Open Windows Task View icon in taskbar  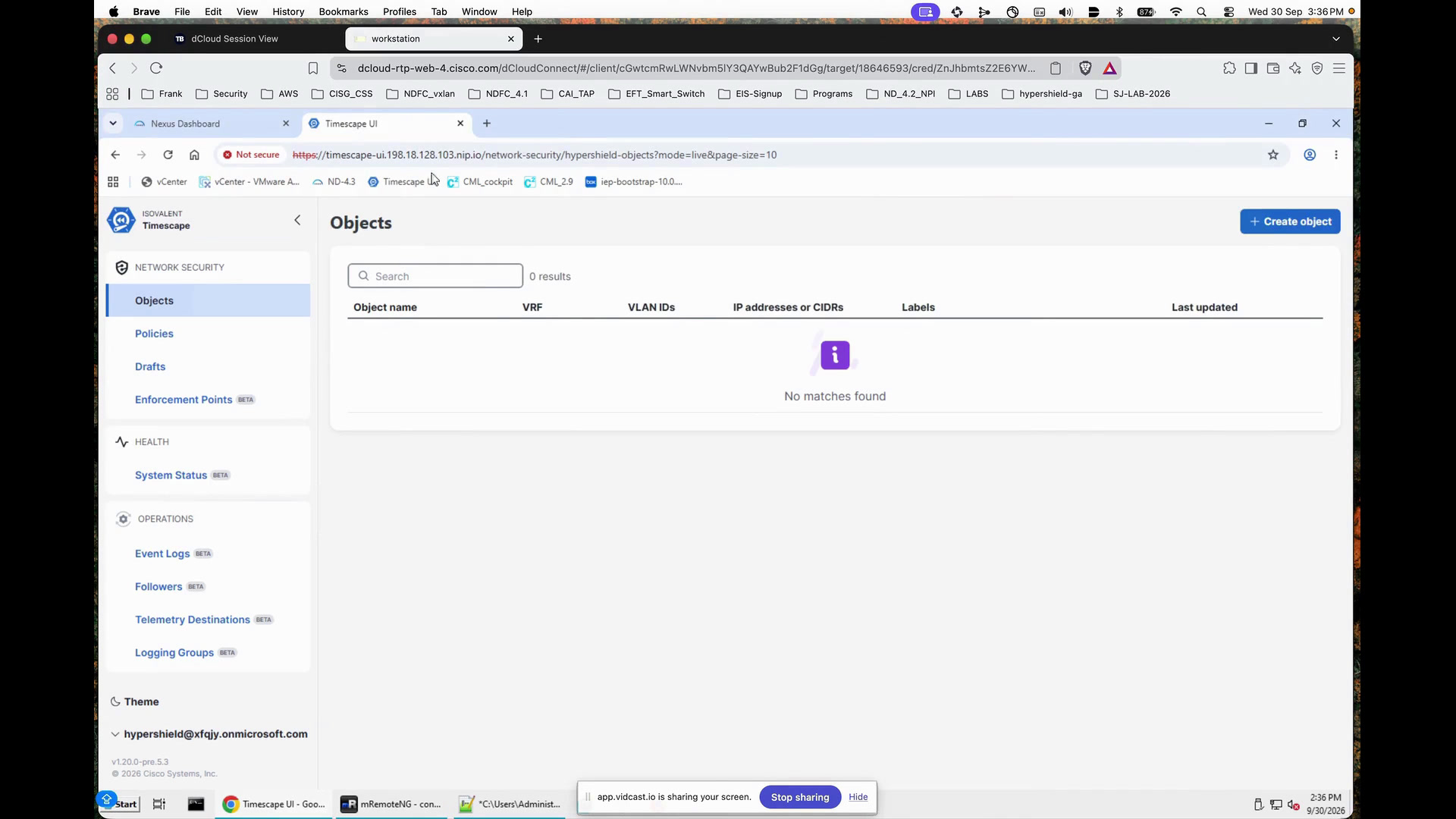159,805
